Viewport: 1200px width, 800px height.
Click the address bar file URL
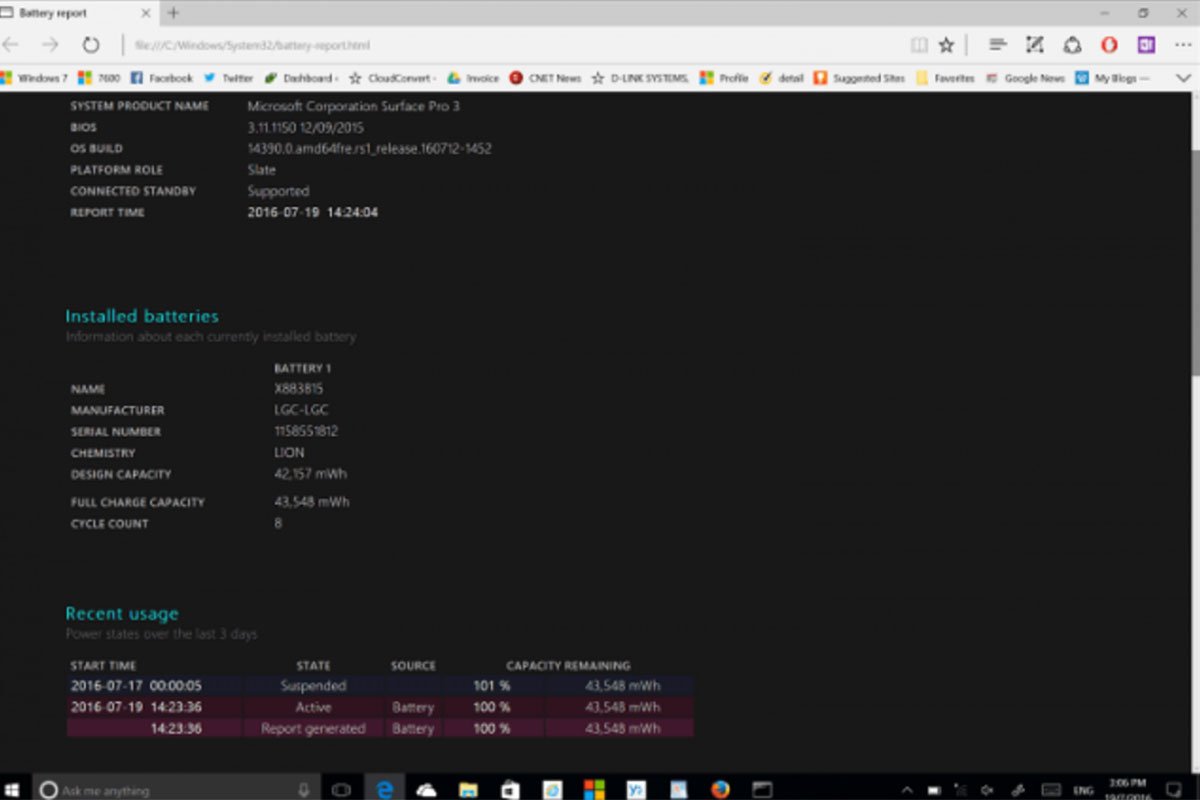(x=252, y=46)
